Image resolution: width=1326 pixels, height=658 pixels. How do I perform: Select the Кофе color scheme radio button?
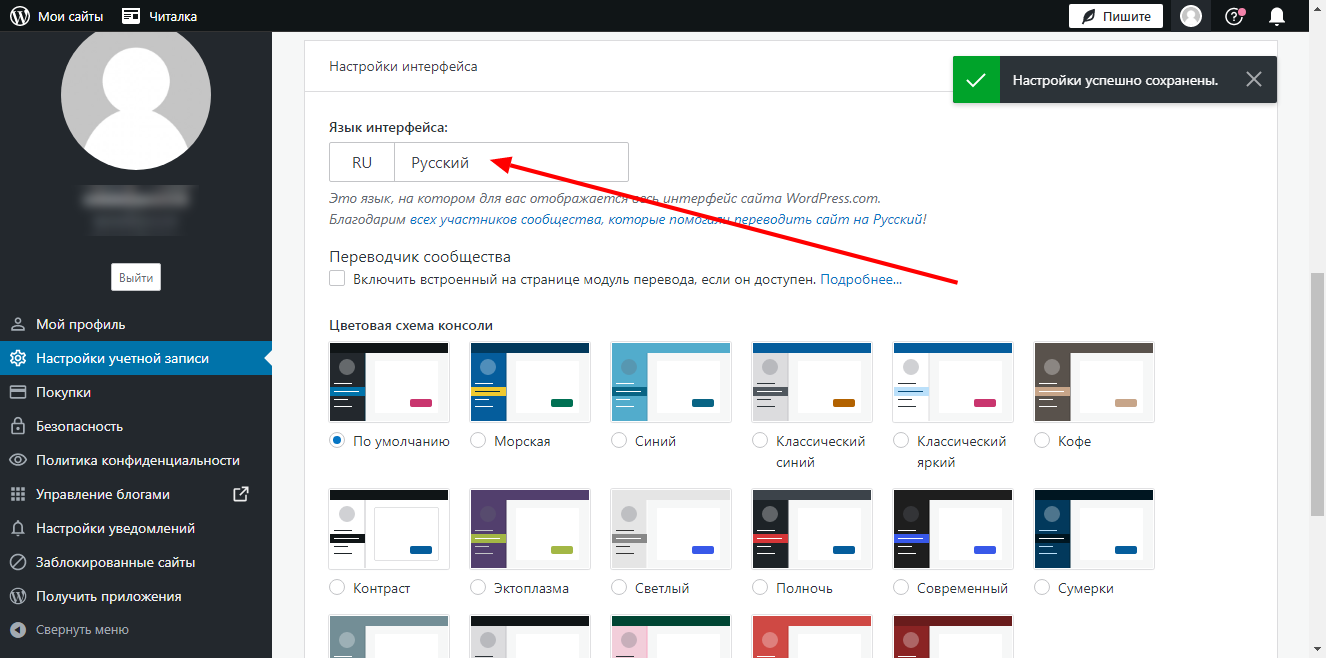tap(1042, 440)
